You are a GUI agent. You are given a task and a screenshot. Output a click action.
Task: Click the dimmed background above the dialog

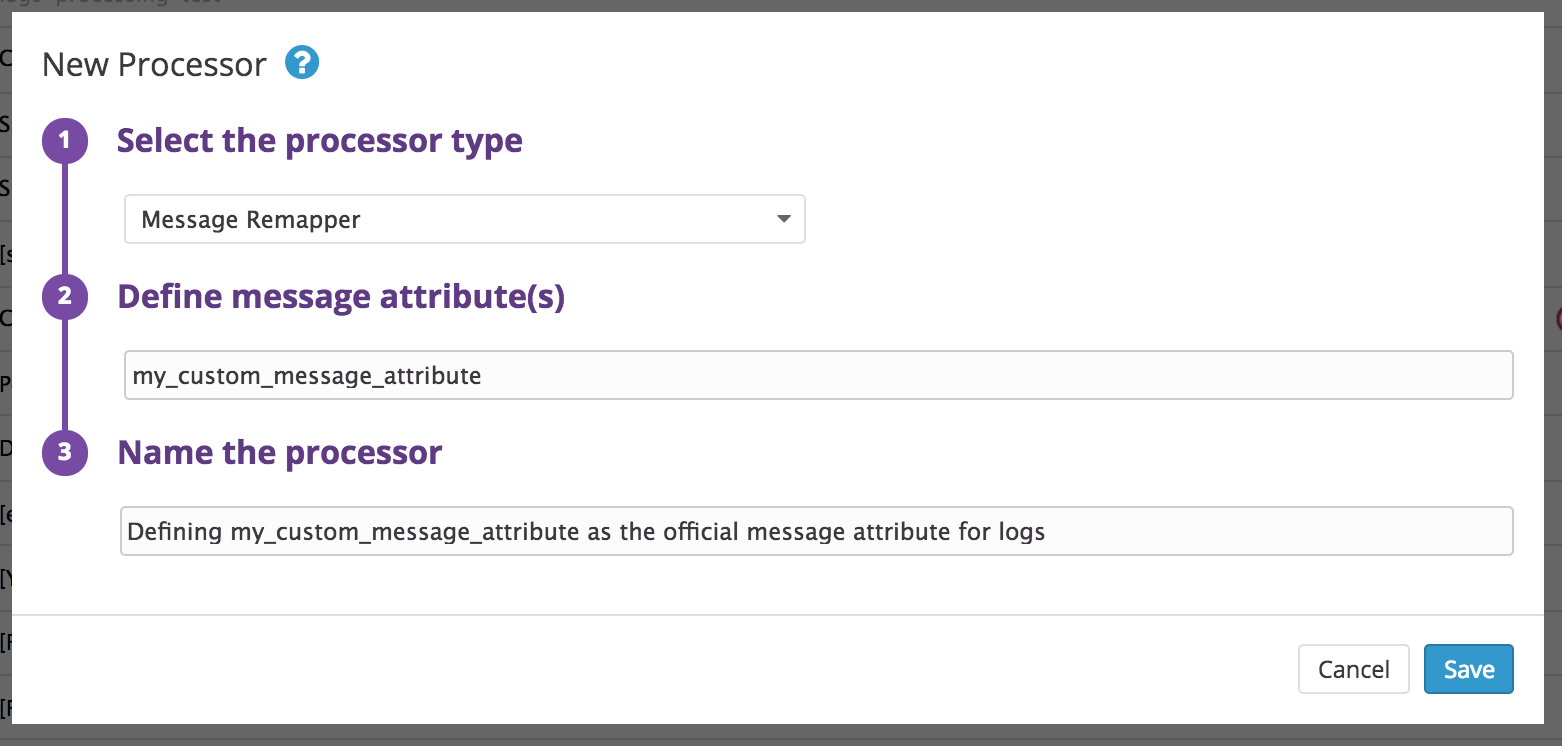(780, 5)
